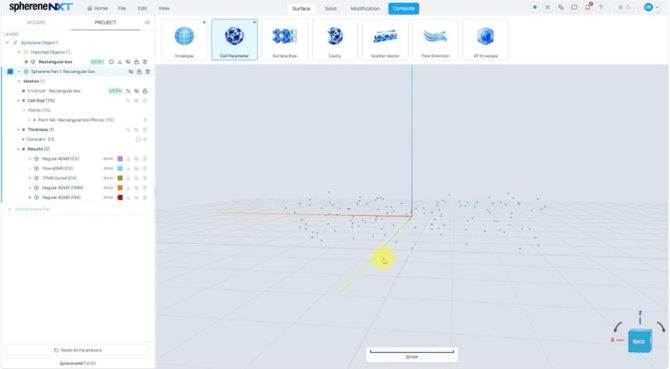Uncheck the Spherene Part 1 checkbox
The image size is (670, 369).
[x=10, y=71]
